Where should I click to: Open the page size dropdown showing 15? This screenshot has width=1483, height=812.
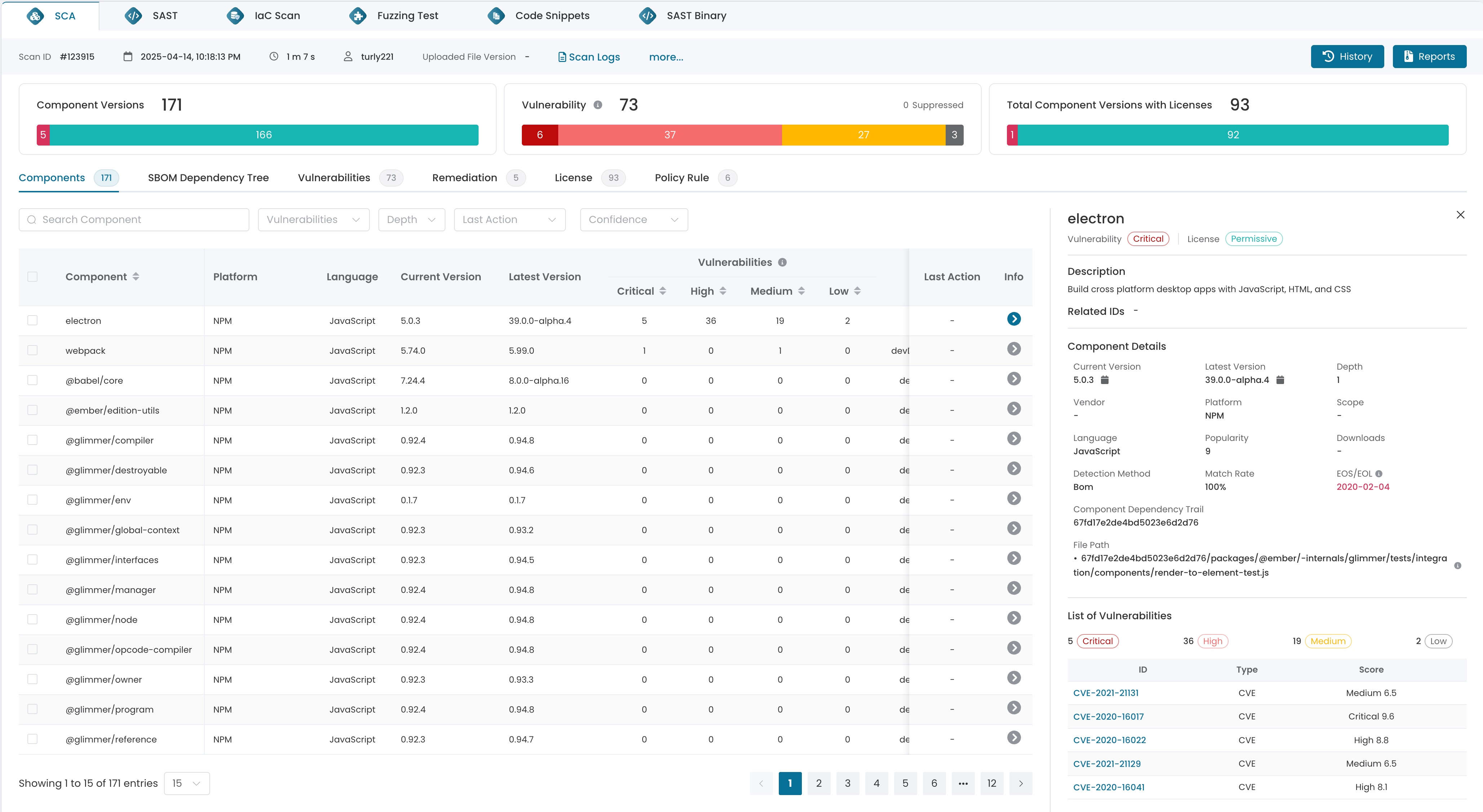(186, 783)
